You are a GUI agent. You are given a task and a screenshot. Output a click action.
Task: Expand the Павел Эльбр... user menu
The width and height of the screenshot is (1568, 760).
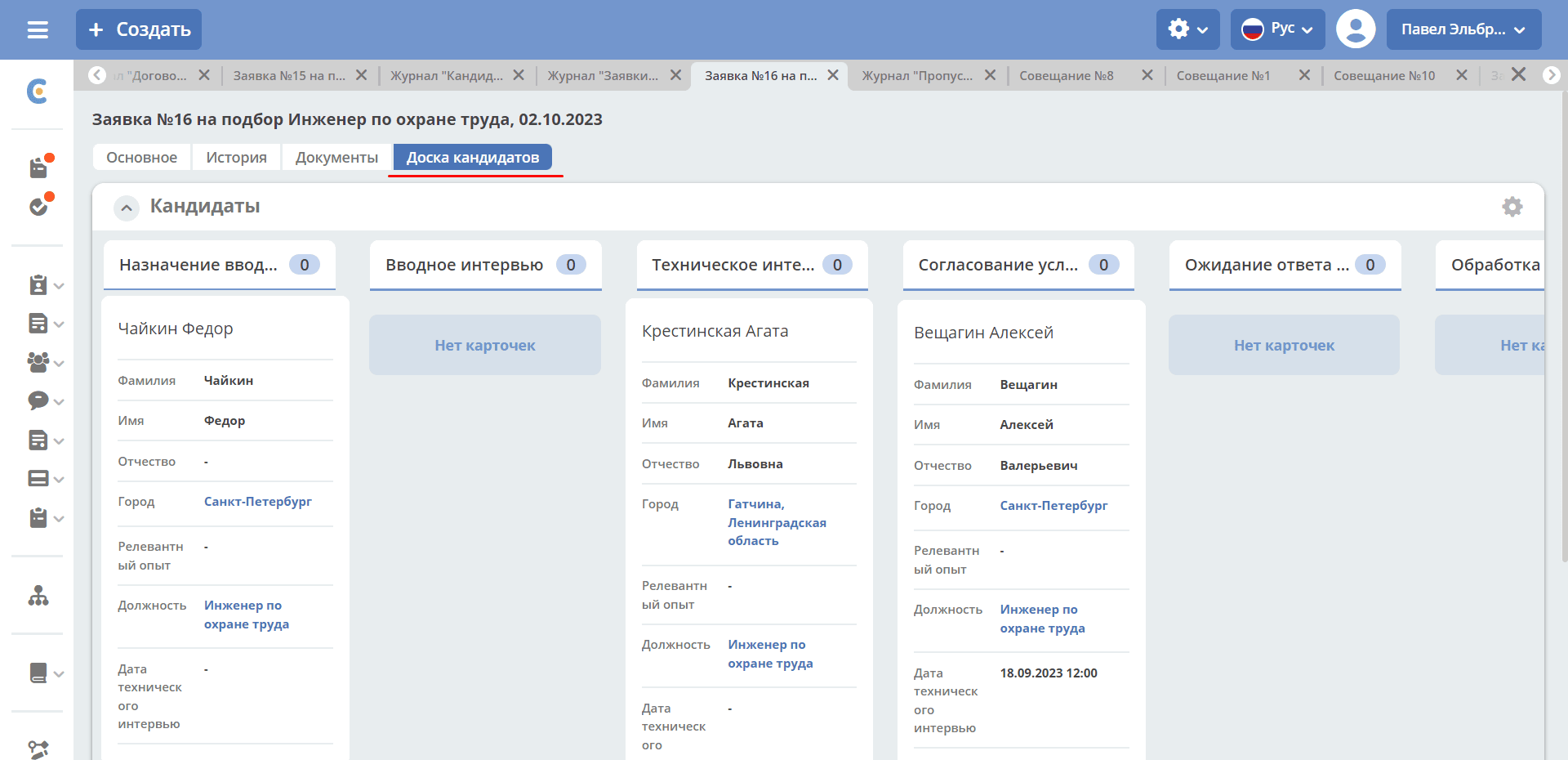pyautogui.click(x=1463, y=29)
